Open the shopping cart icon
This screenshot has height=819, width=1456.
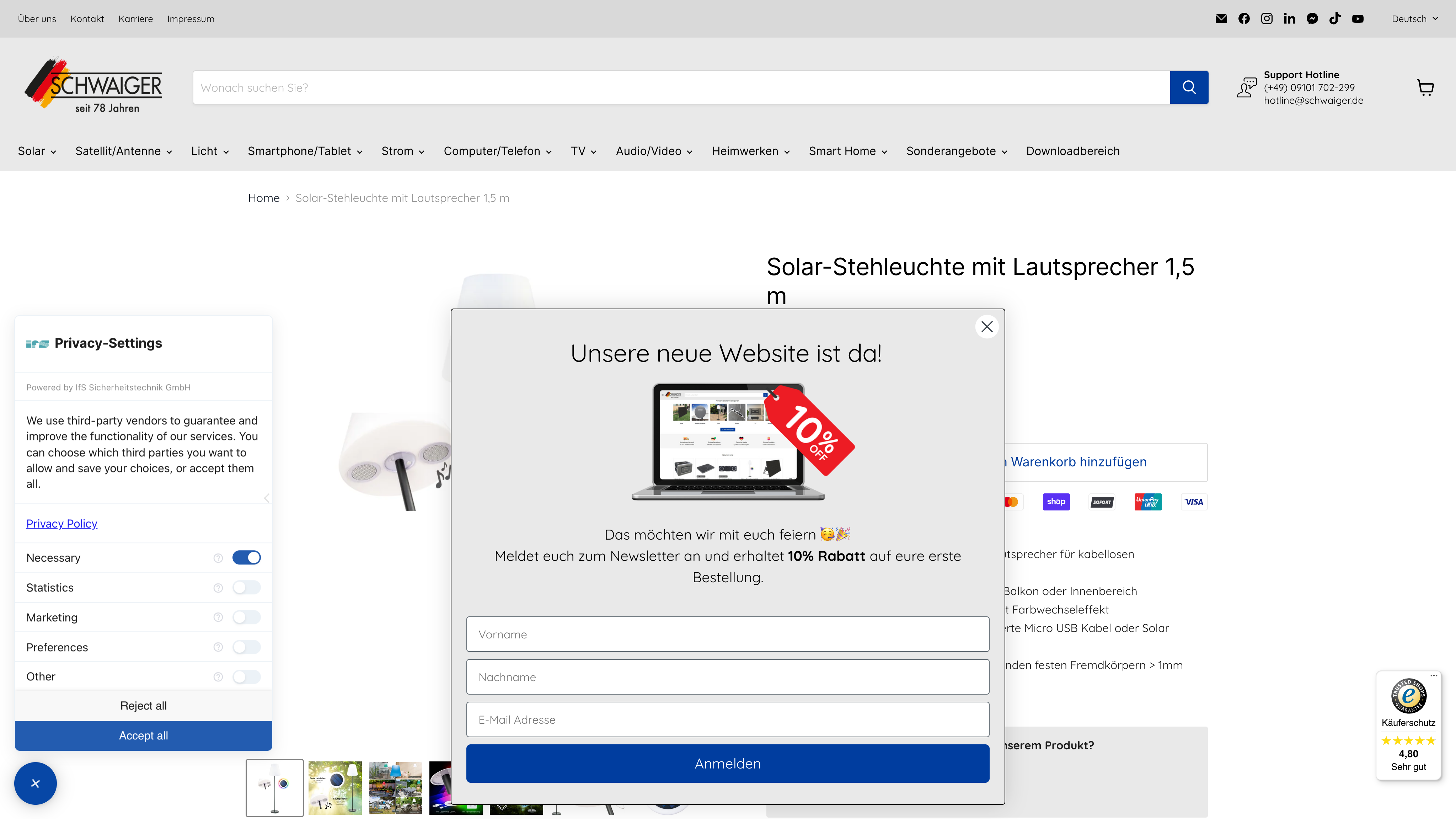click(x=1425, y=87)
